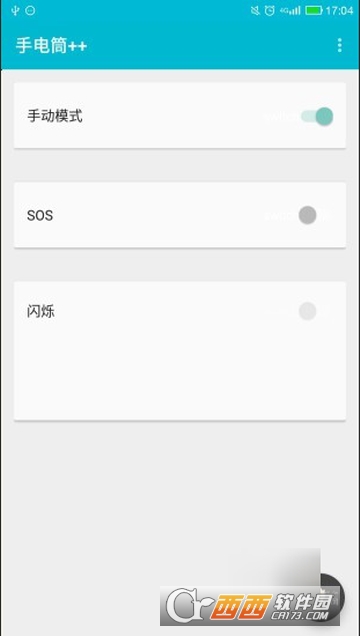Tap the green battery icon
Screen dimensions: 360x636
point(314,11)
